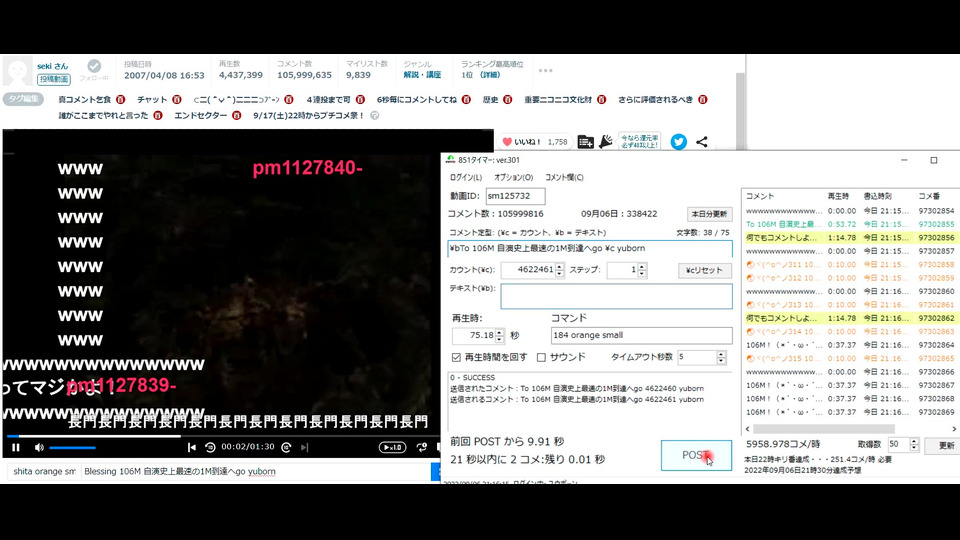
Task: Open the x1.0 playback speed selector
Action: [x=392, y=447]
